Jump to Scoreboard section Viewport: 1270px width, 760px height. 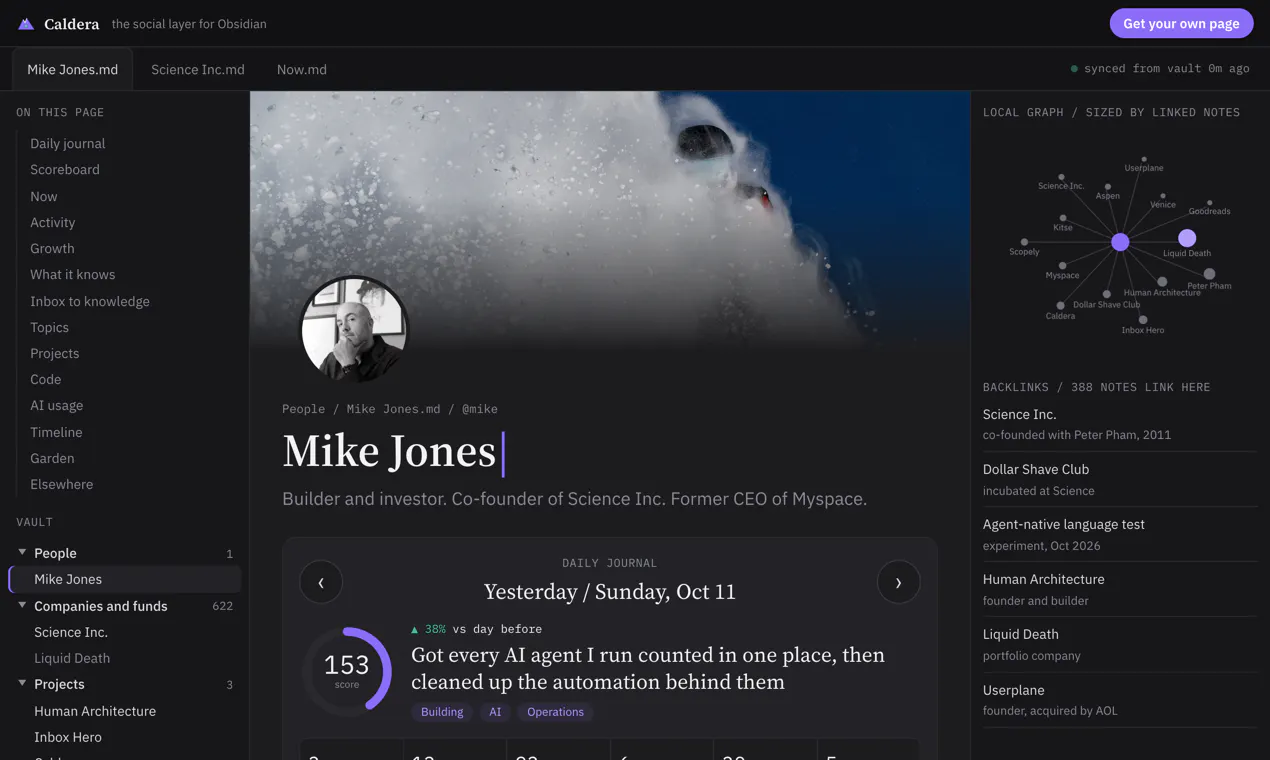[x=65, y=169]
